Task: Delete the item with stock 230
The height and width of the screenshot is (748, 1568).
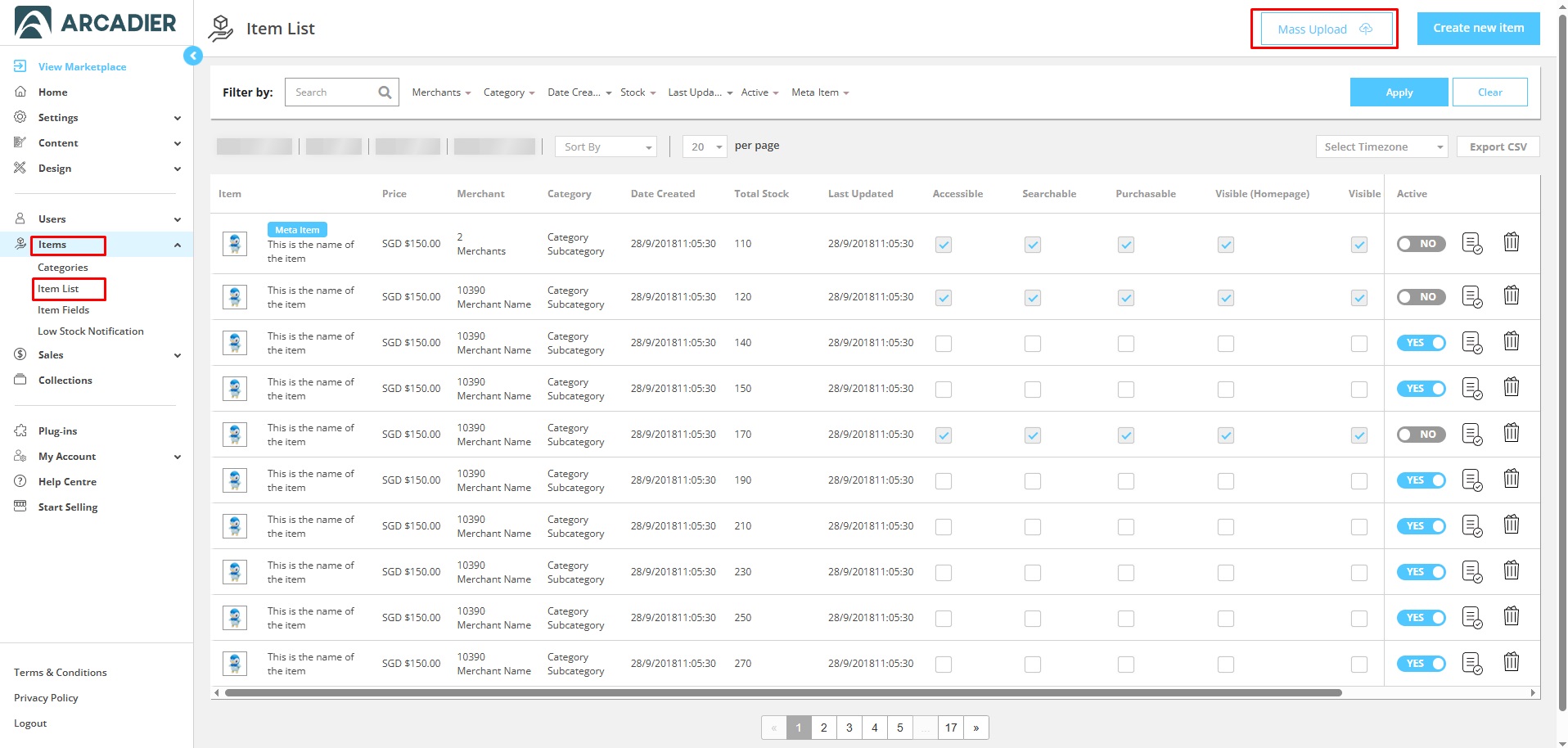Action: click(x=1512, y=570)
